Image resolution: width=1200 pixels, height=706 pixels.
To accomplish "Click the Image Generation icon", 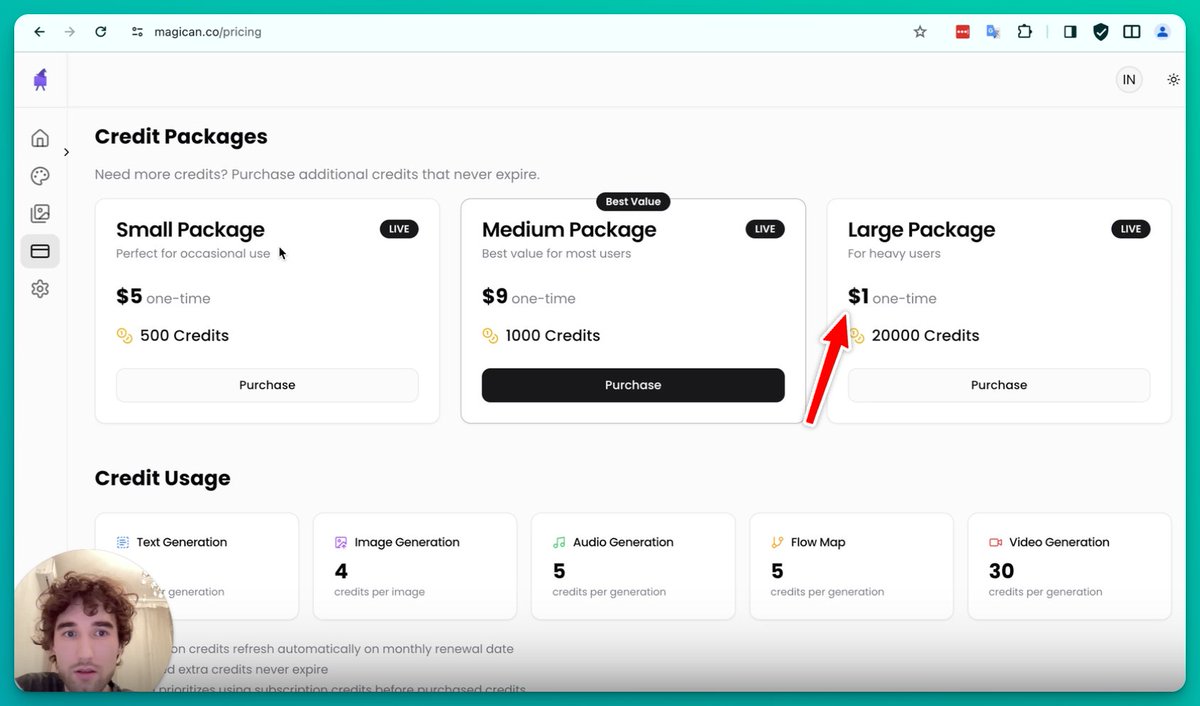I will click(x=341, y=542).
